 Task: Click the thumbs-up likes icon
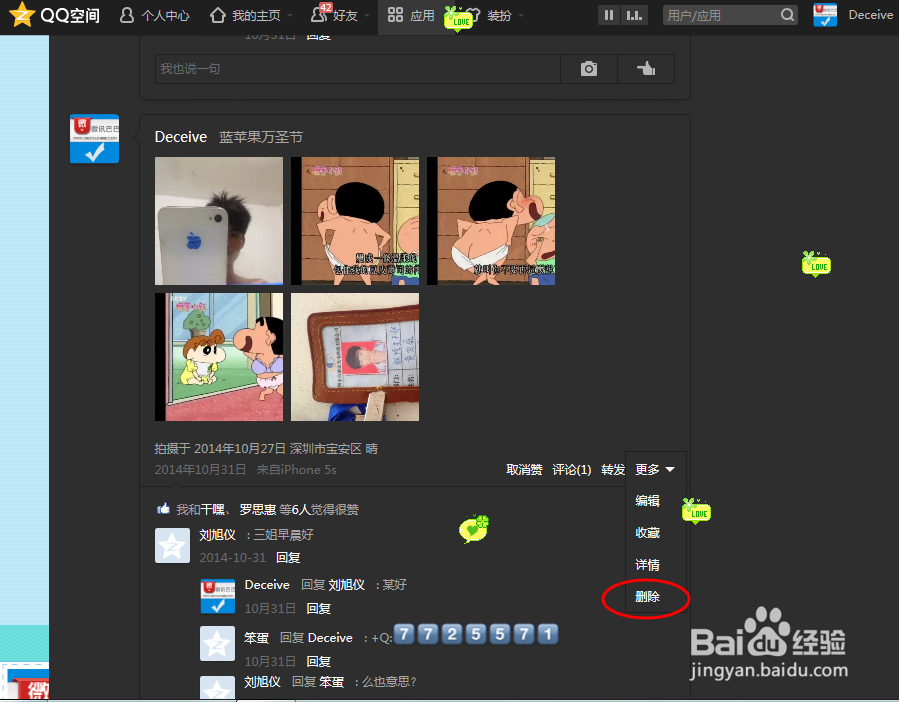[x=163, y=509]
